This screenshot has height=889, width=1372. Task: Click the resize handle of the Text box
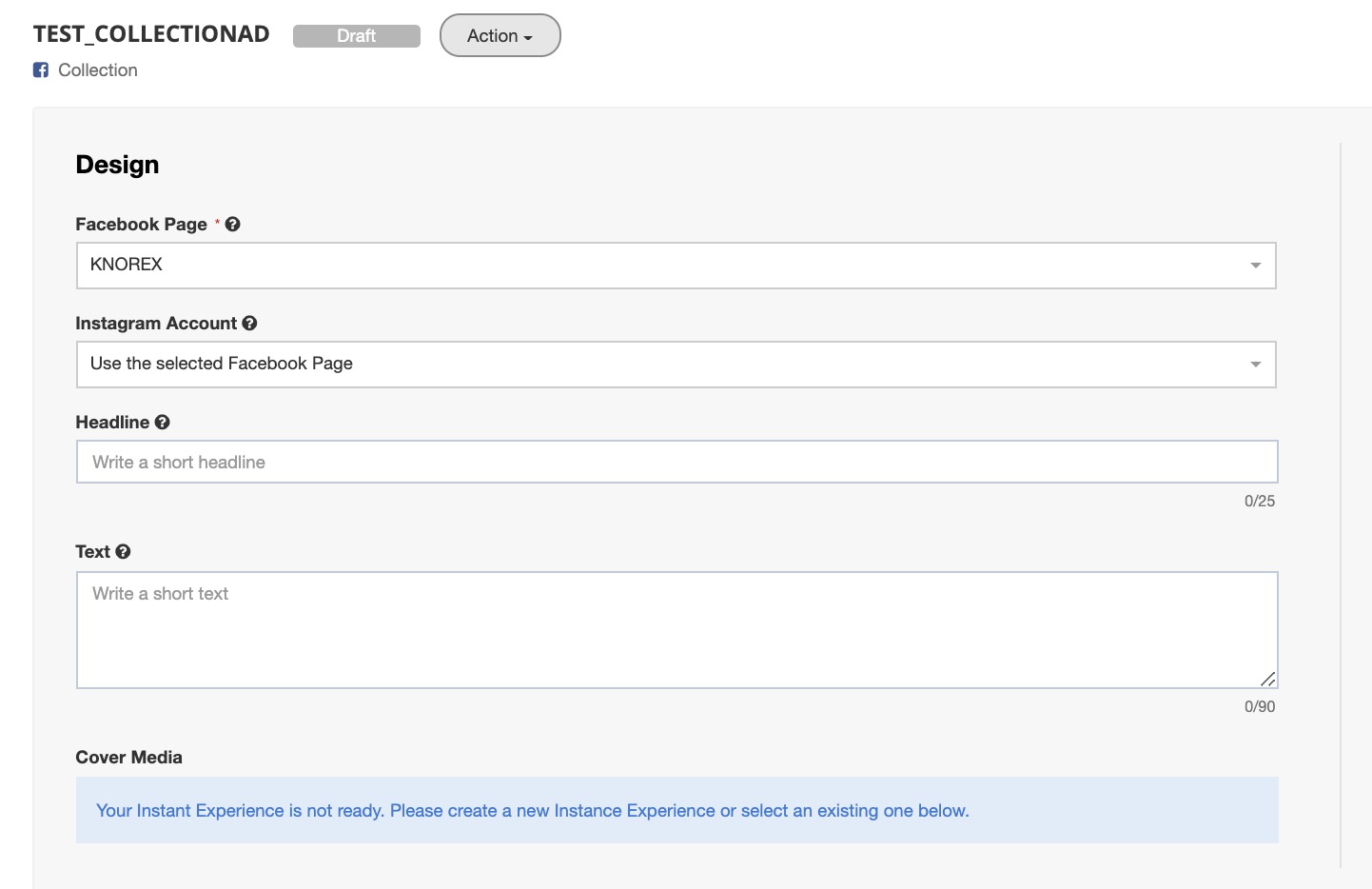click(1267, 679)
